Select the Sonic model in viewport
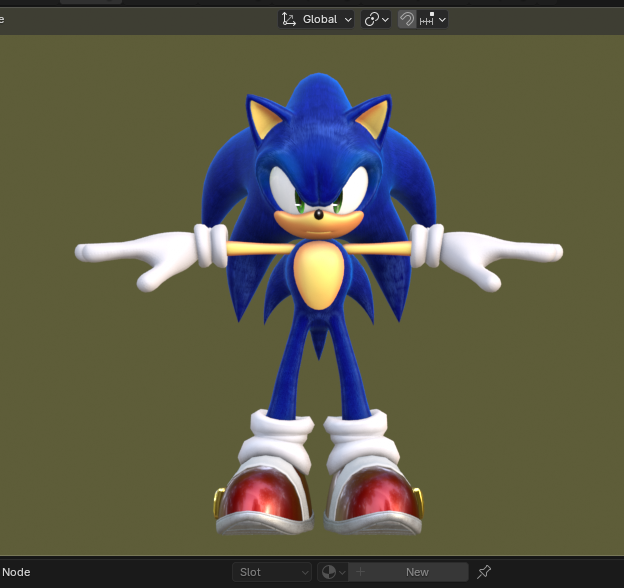This screenshot has height=588, width=624. point(319,304)
